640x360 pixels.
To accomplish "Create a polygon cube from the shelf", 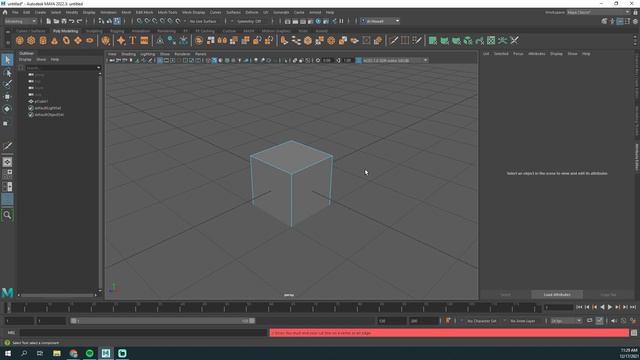I will point(31,40).
